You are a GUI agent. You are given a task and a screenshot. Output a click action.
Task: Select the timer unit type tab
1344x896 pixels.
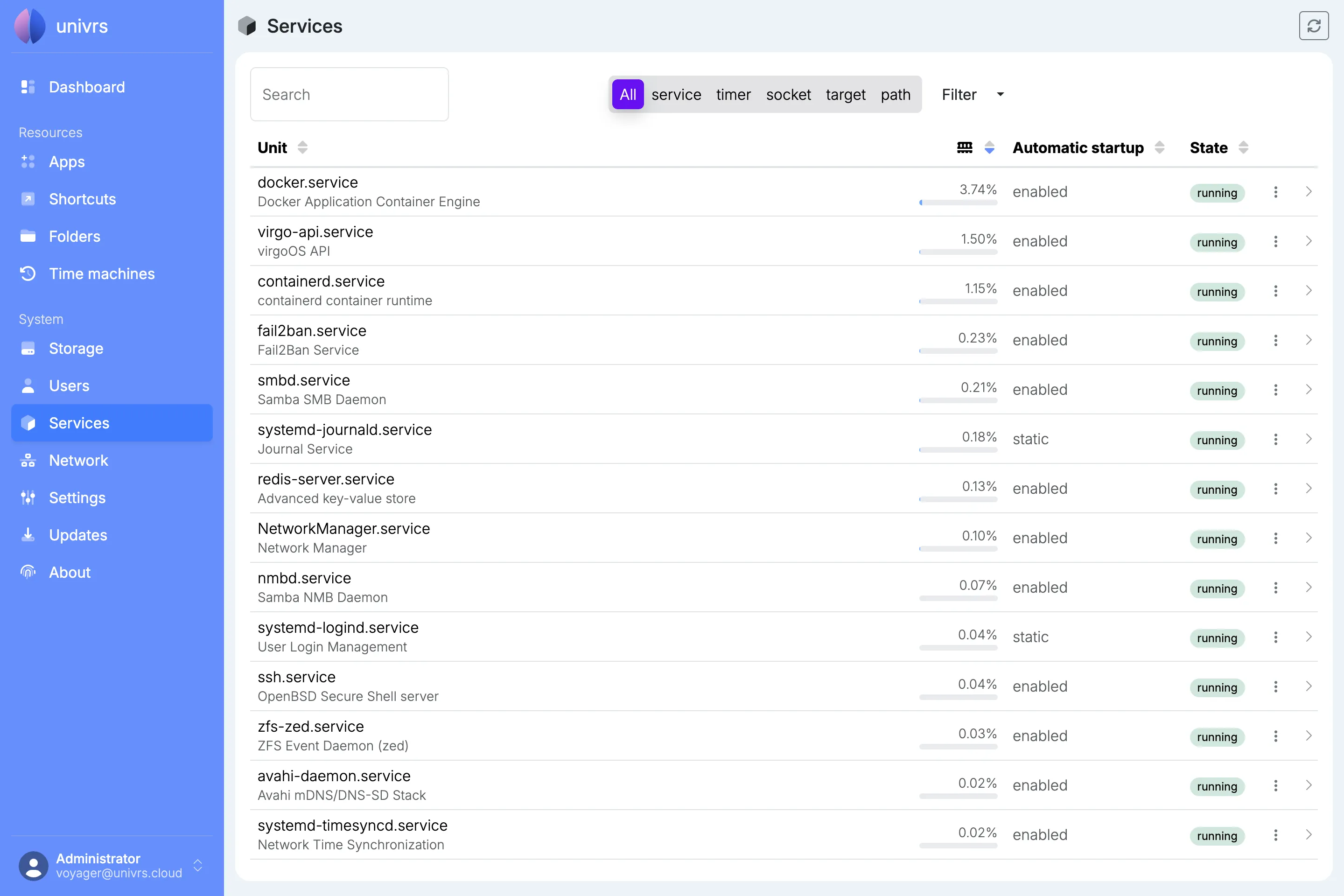point(733,94)
